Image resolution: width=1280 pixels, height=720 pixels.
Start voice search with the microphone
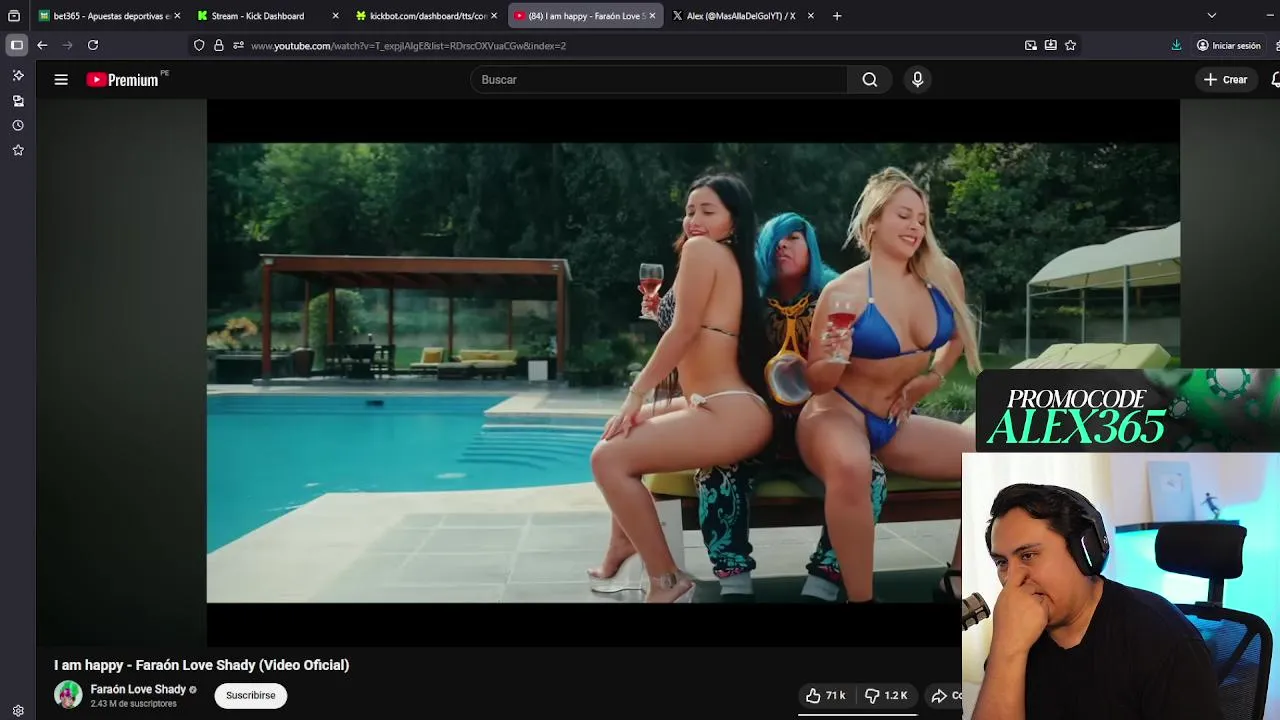[x=917, y=80]
